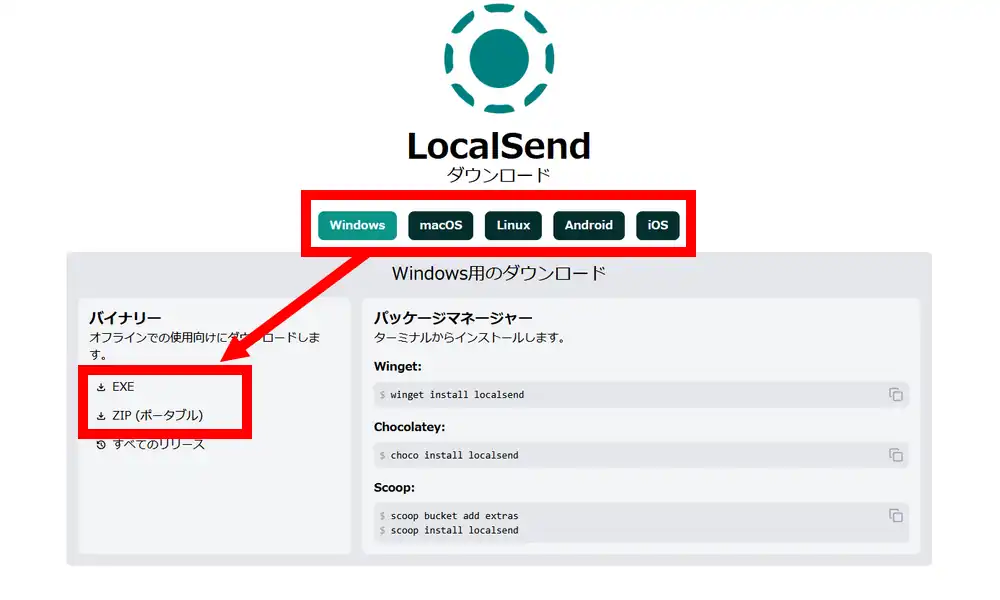Open the すべてのリリース link
The height and width of the screenshot is (600, 1000).
pyautogui.click(x=158, y=444)
